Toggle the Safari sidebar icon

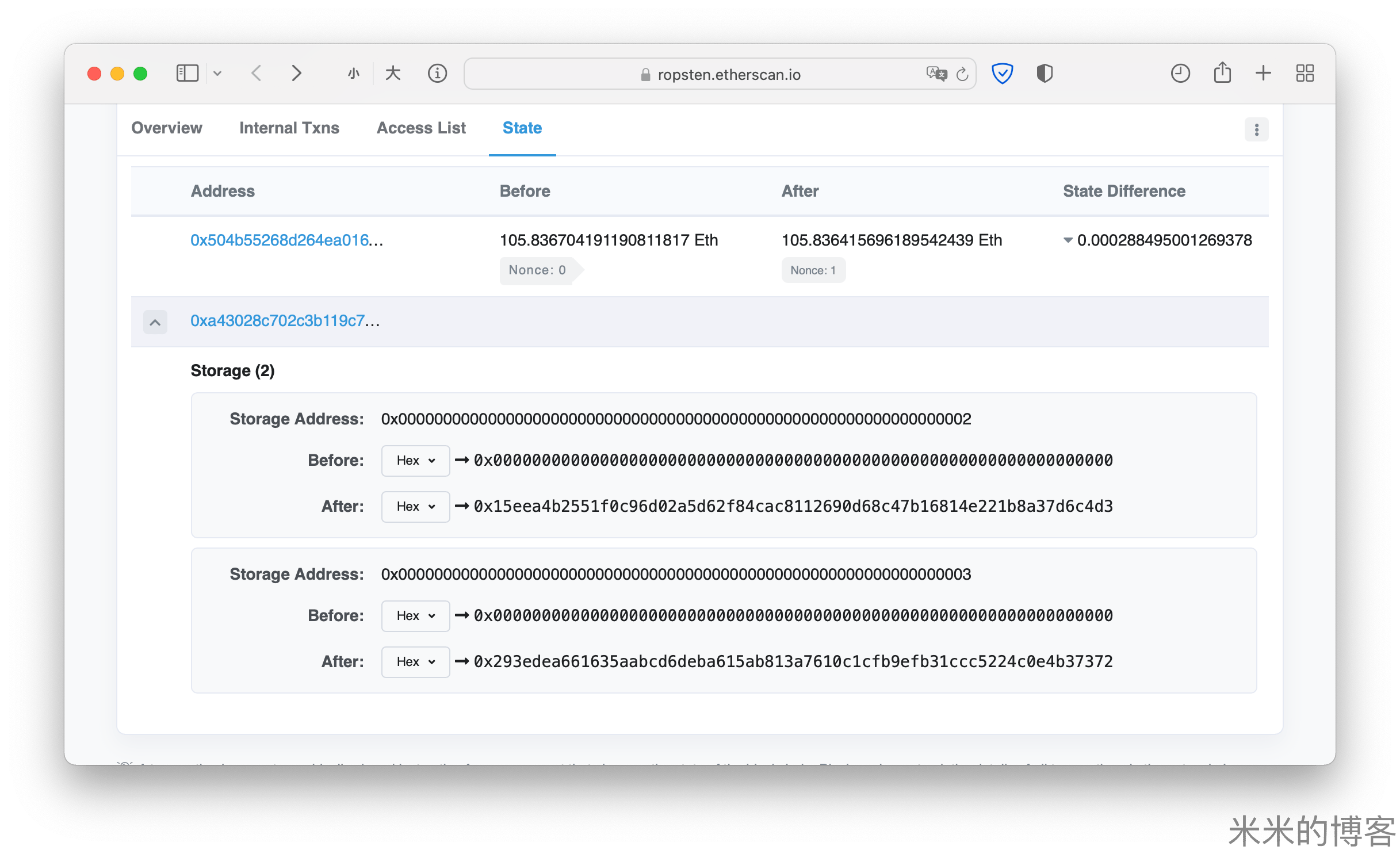[x=187, y=74]
